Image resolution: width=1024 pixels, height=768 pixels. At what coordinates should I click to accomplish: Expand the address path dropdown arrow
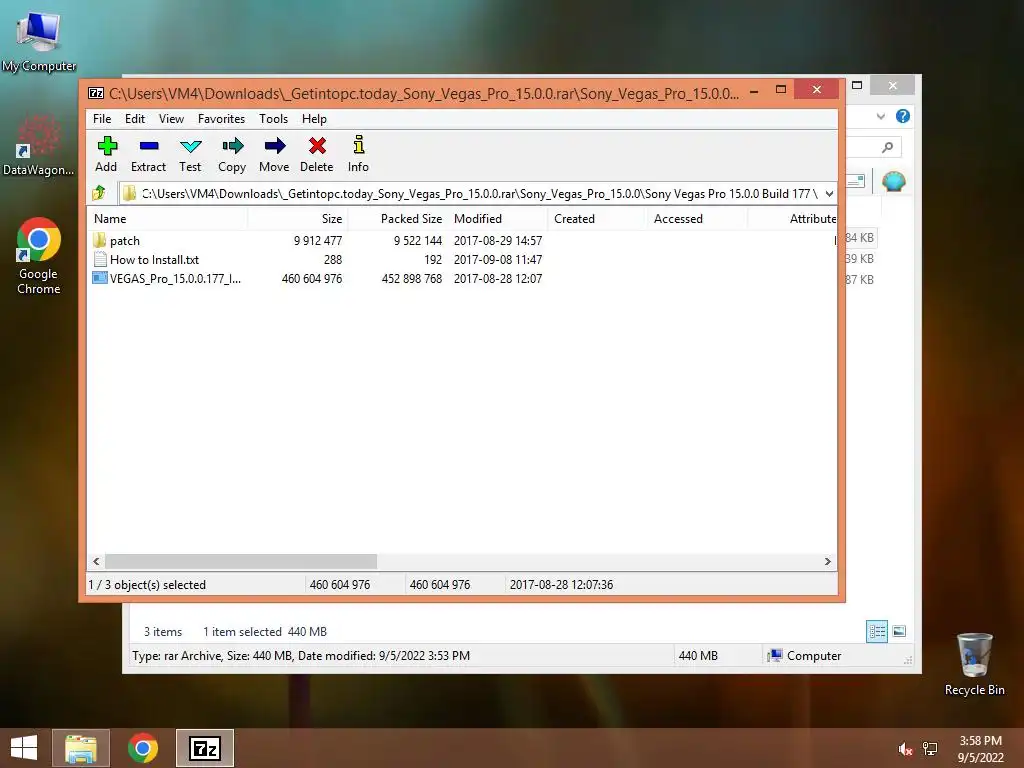click(x=829, y=193)
